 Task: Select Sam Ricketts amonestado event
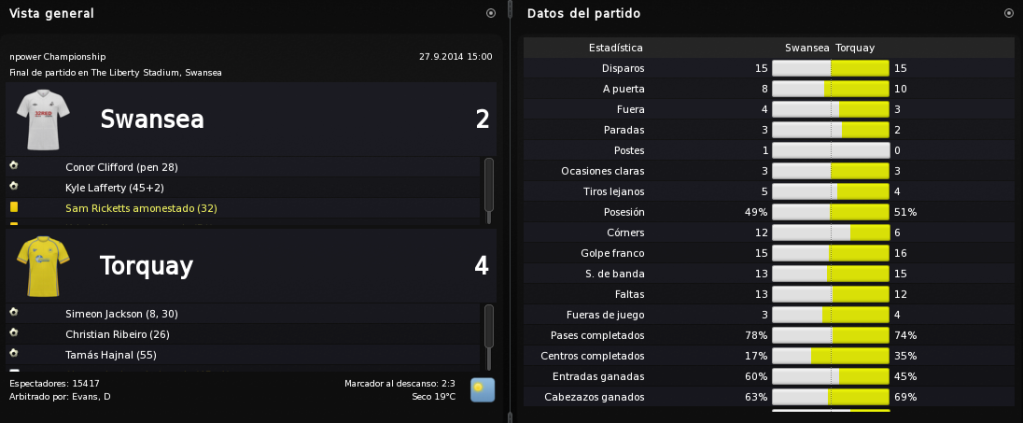point(243,208)
